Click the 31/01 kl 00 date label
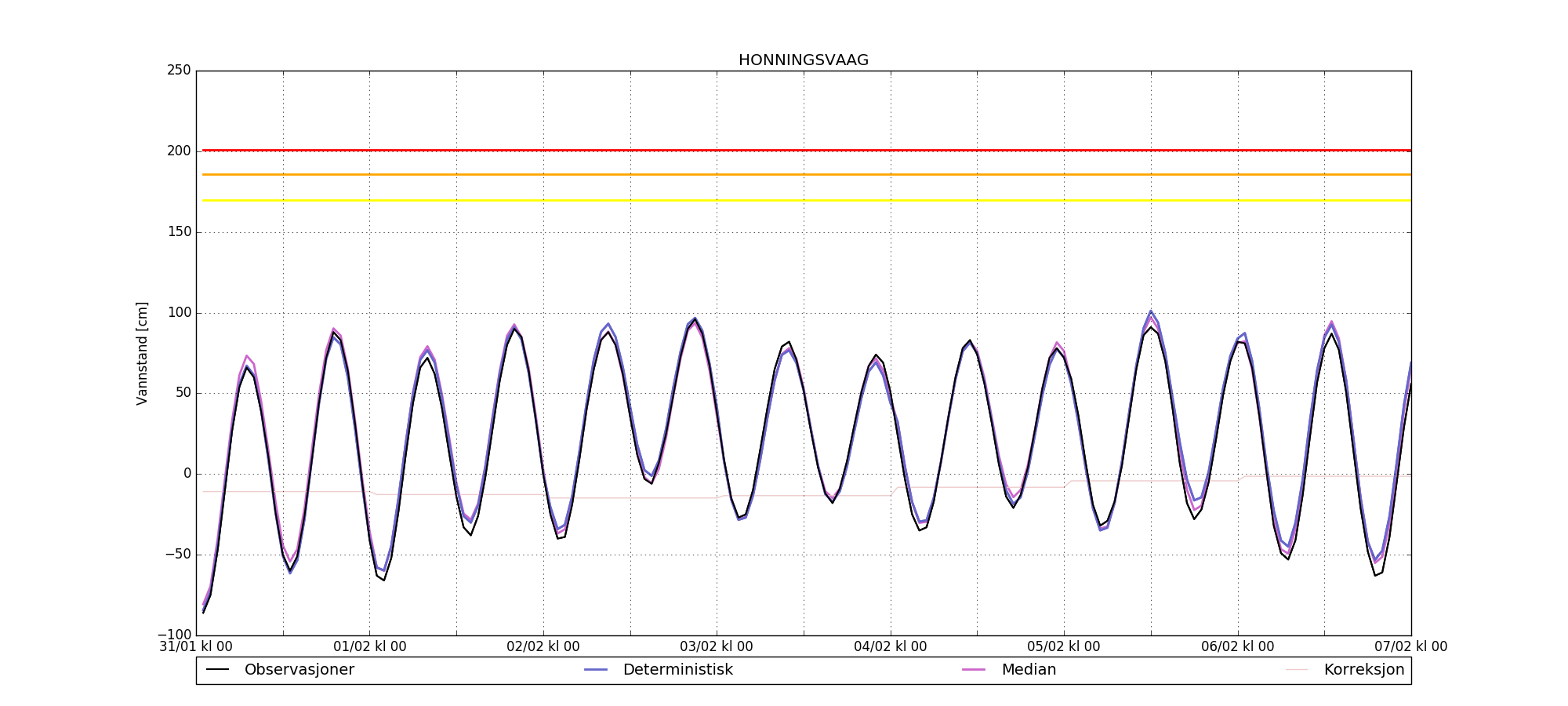The height and width of the screenshot is (706, 1568). pos(196,647)
